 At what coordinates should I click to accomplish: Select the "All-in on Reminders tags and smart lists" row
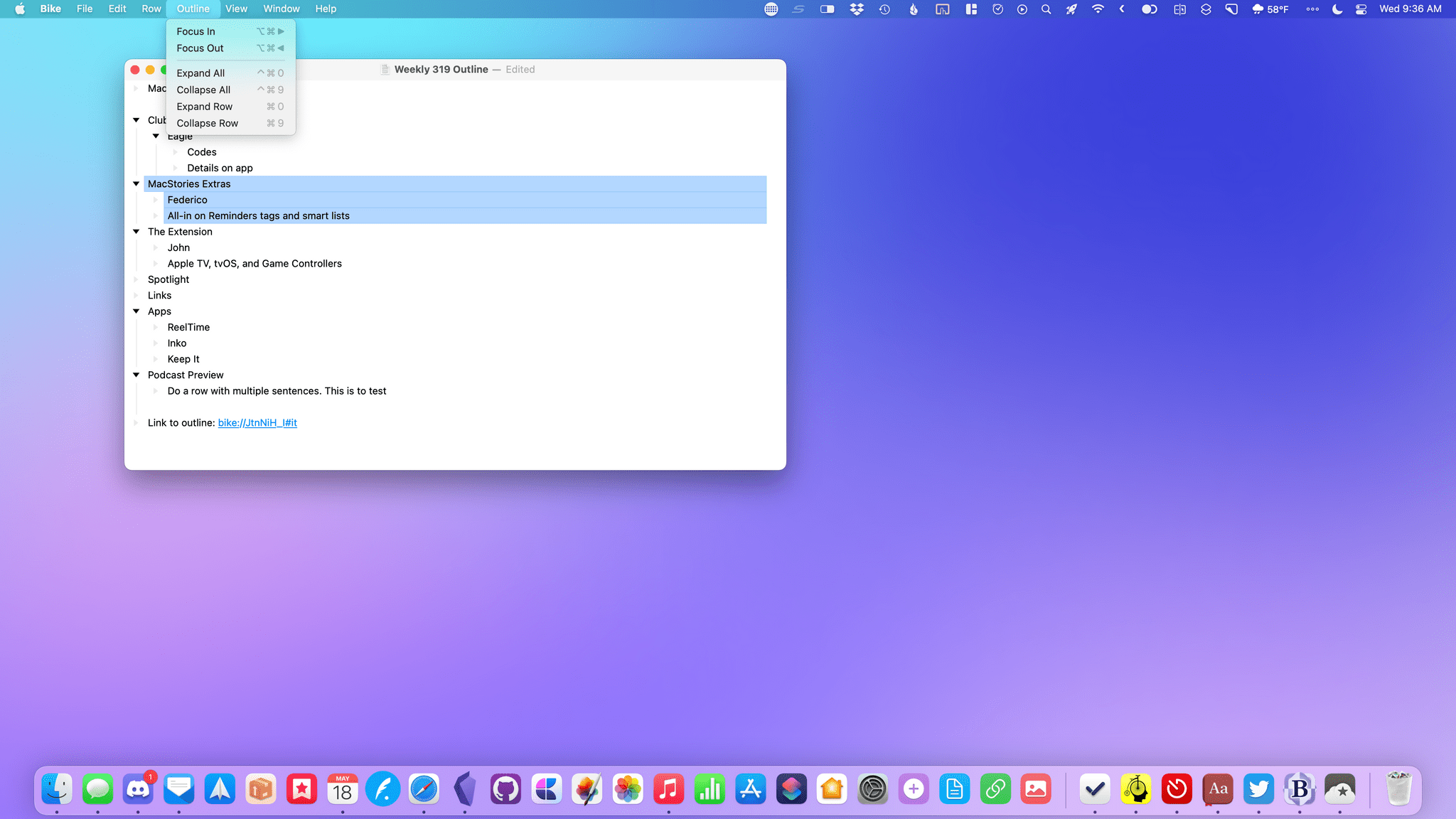pyautogui.click(x=466, y=215)
